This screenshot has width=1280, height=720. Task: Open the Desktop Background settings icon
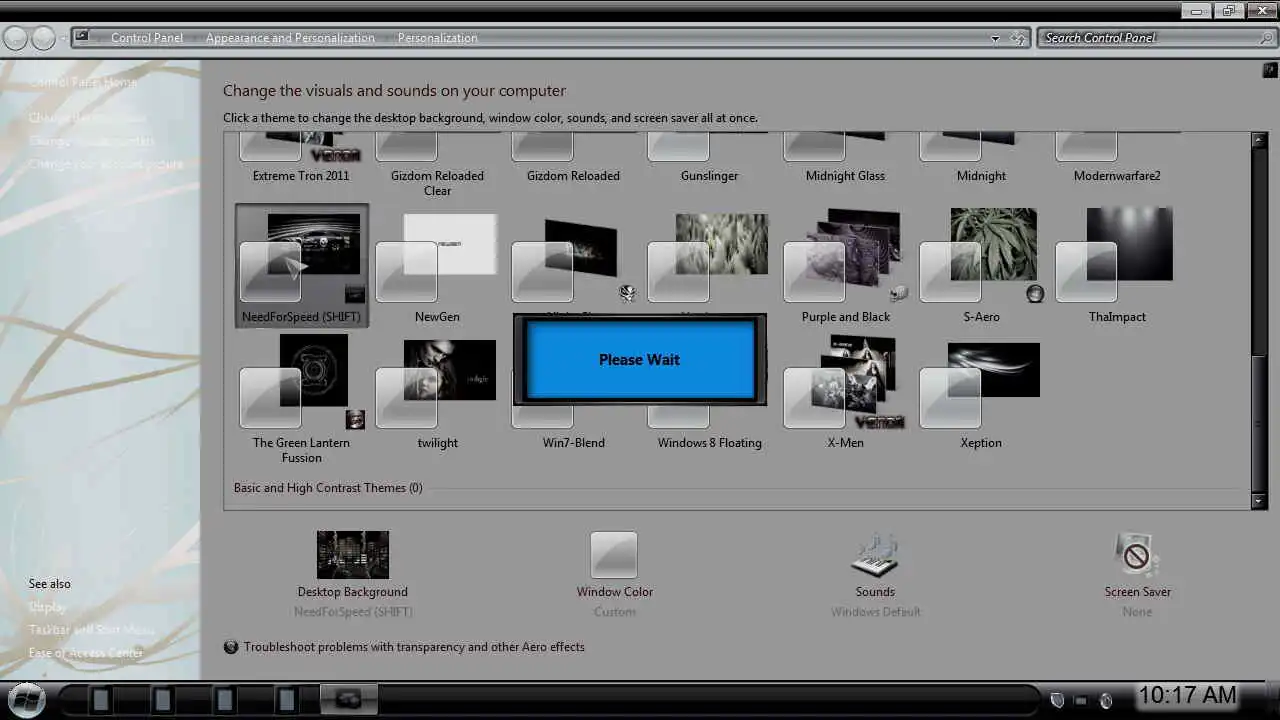coord(353,554)
